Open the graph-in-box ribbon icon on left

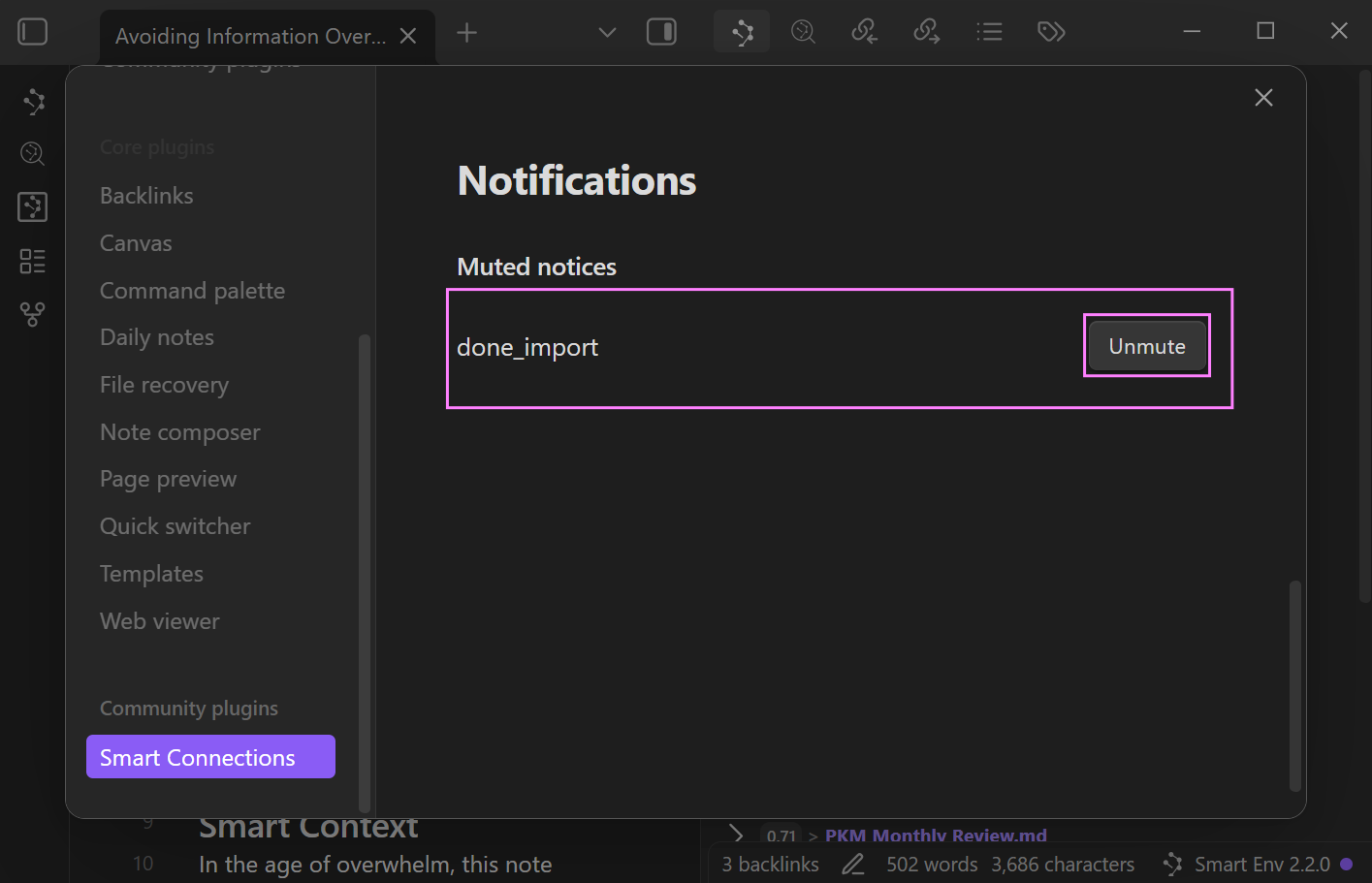click(x=33, y=206)
